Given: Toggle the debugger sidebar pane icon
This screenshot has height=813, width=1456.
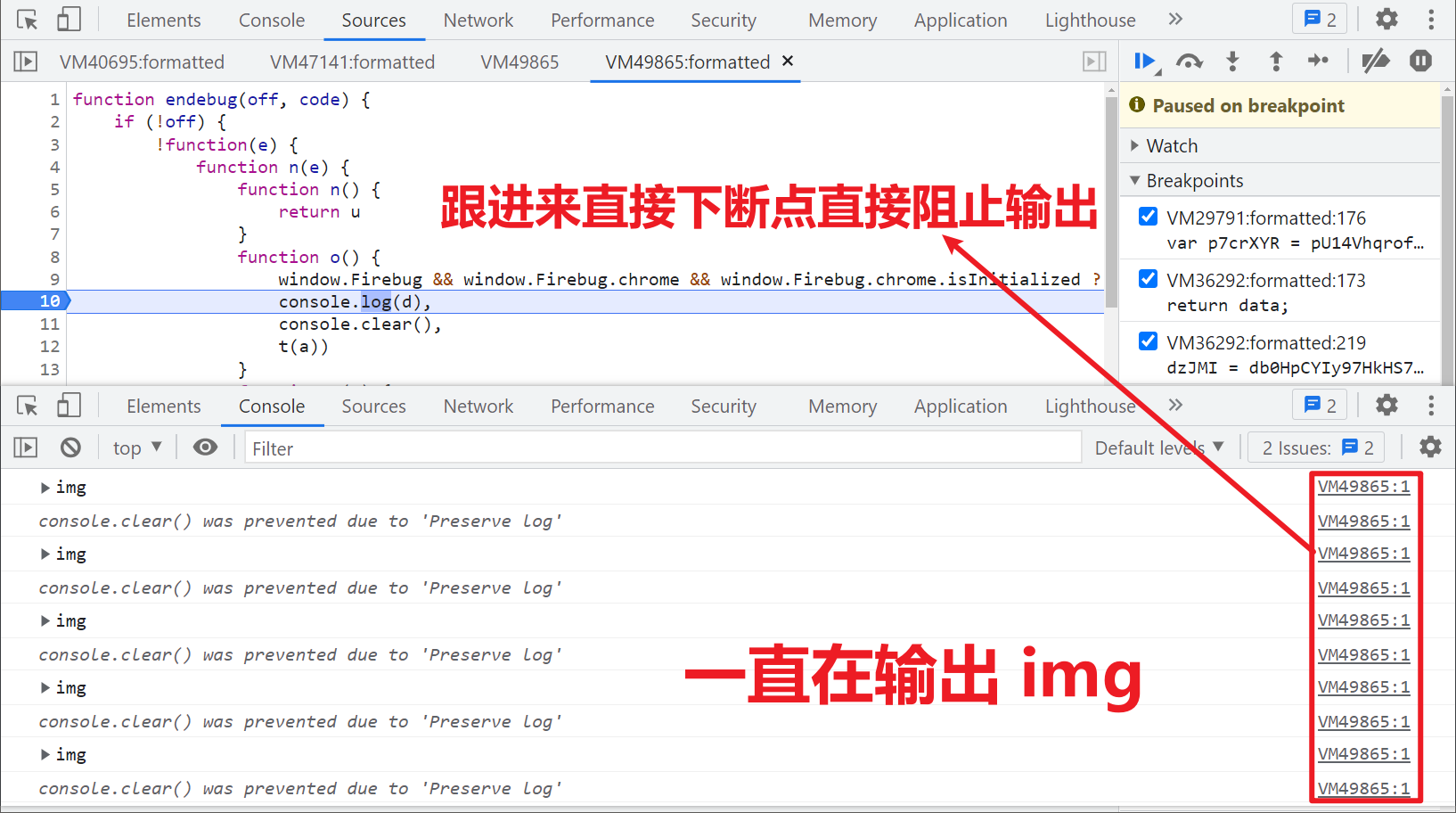Looking at the screenshot, I should [1094, 62].
